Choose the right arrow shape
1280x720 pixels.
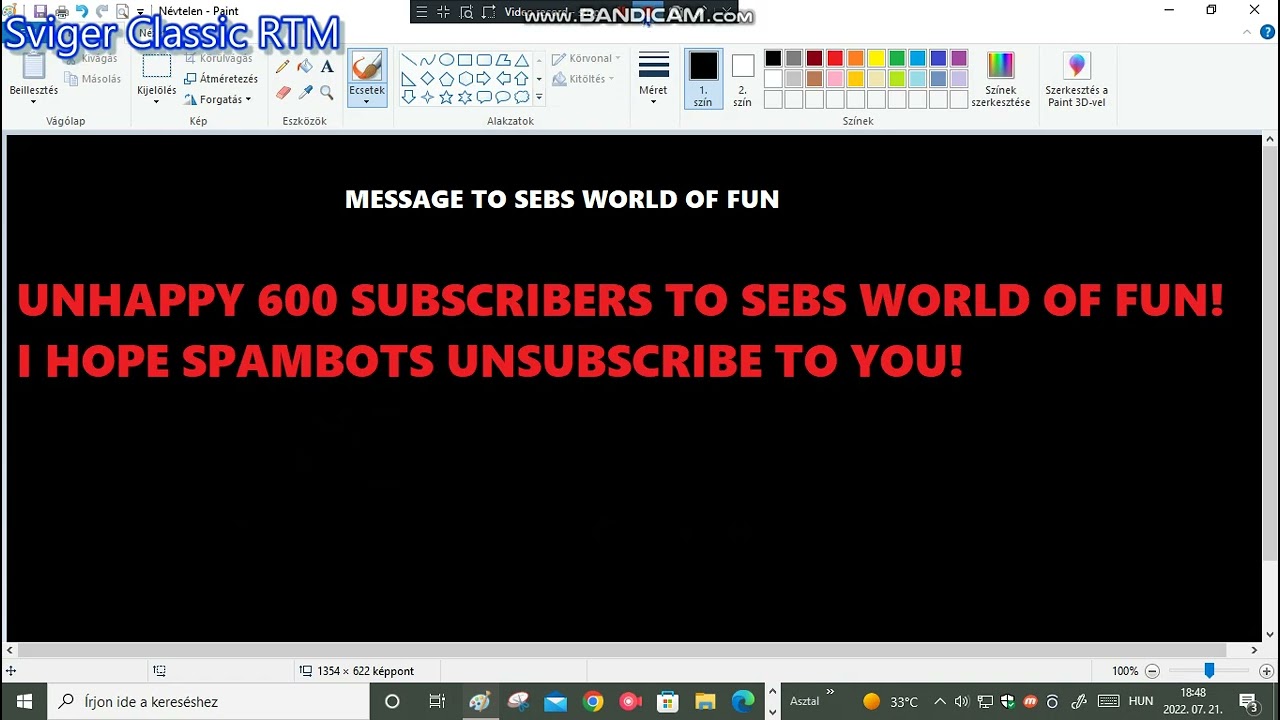(x=484, y=79)
